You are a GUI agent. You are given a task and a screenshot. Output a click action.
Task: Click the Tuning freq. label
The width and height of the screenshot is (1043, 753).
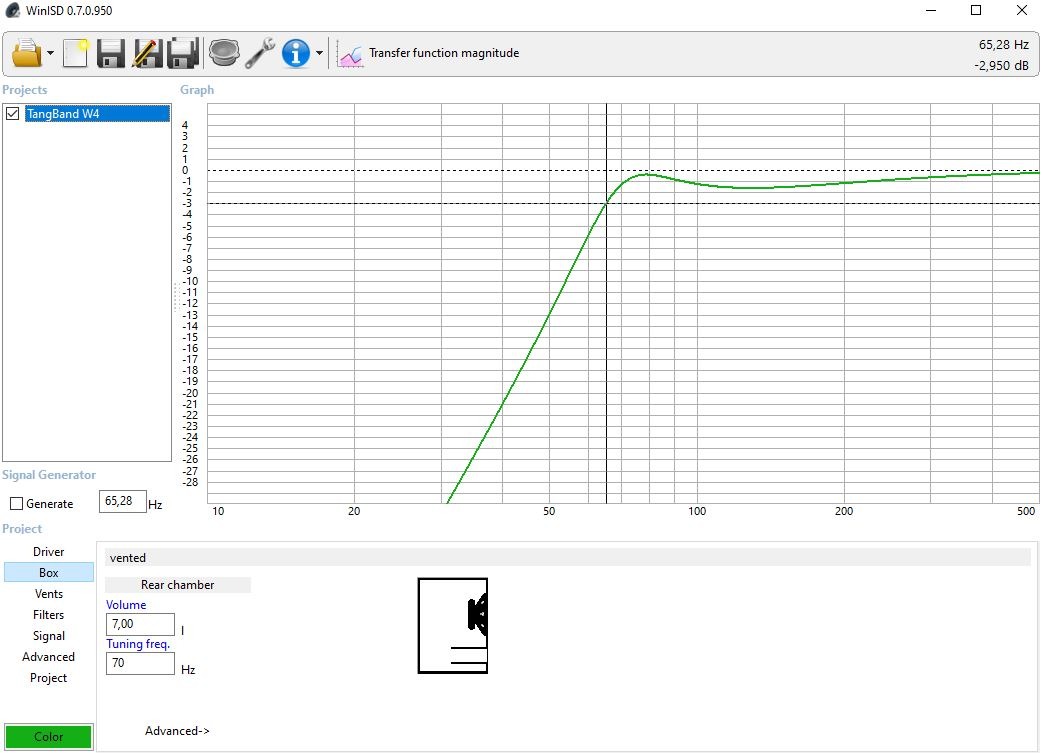click(x=138, y=644)
